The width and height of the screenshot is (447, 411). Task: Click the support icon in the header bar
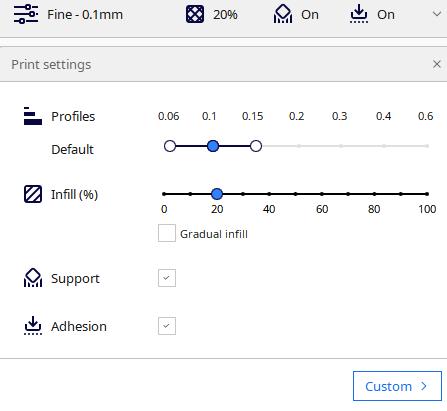click(283, 14)
